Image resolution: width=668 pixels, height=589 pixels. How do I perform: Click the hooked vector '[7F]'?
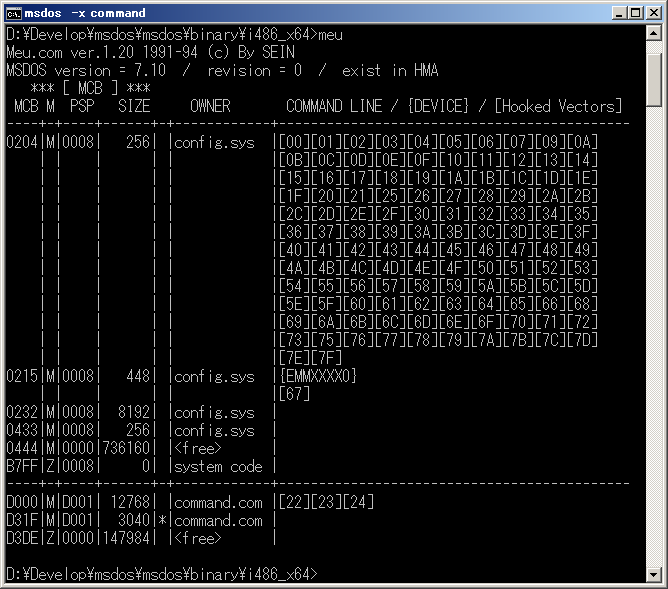coord(326,359)
